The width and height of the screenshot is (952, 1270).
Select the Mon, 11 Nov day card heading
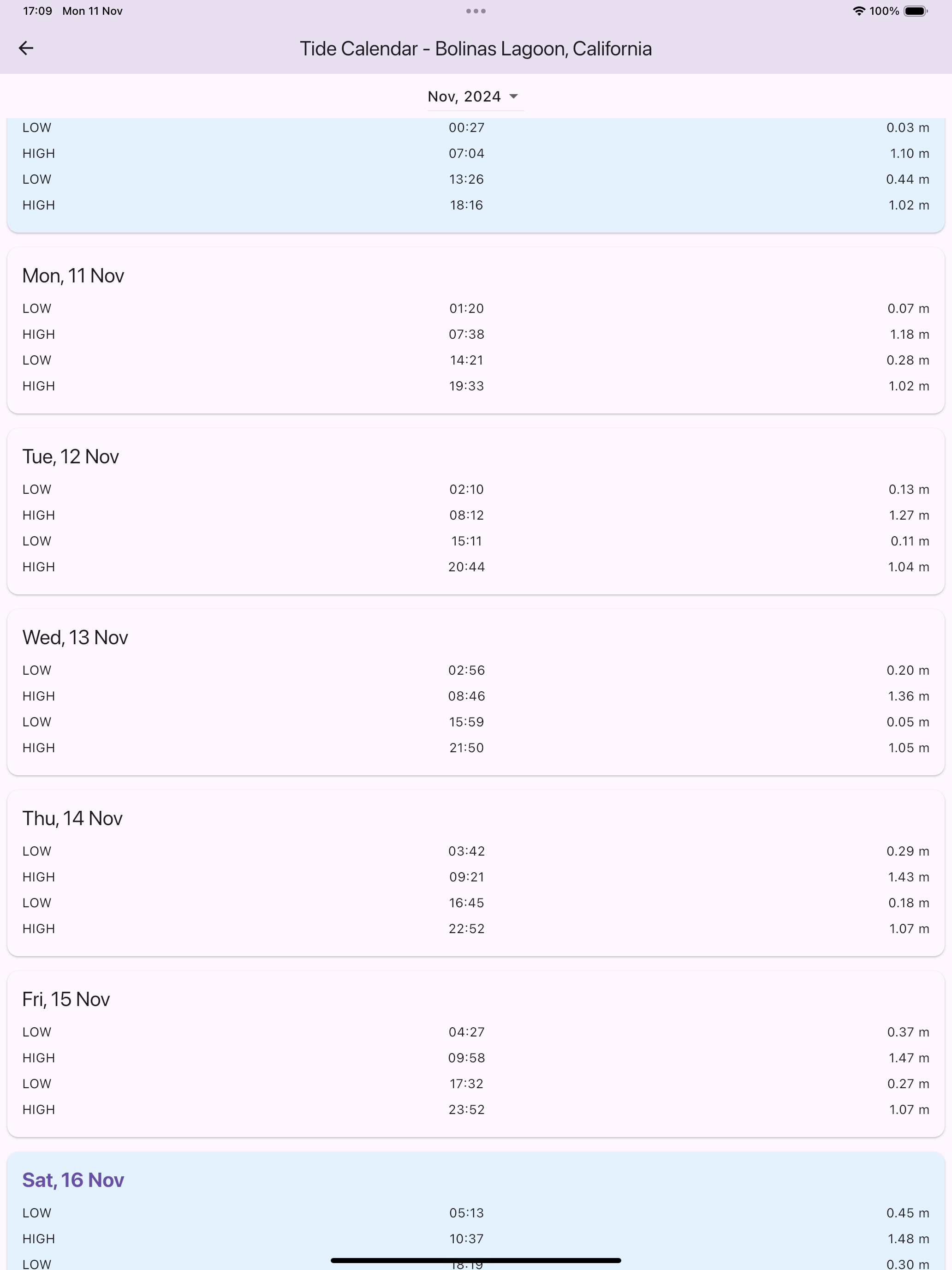coord(73,276)
